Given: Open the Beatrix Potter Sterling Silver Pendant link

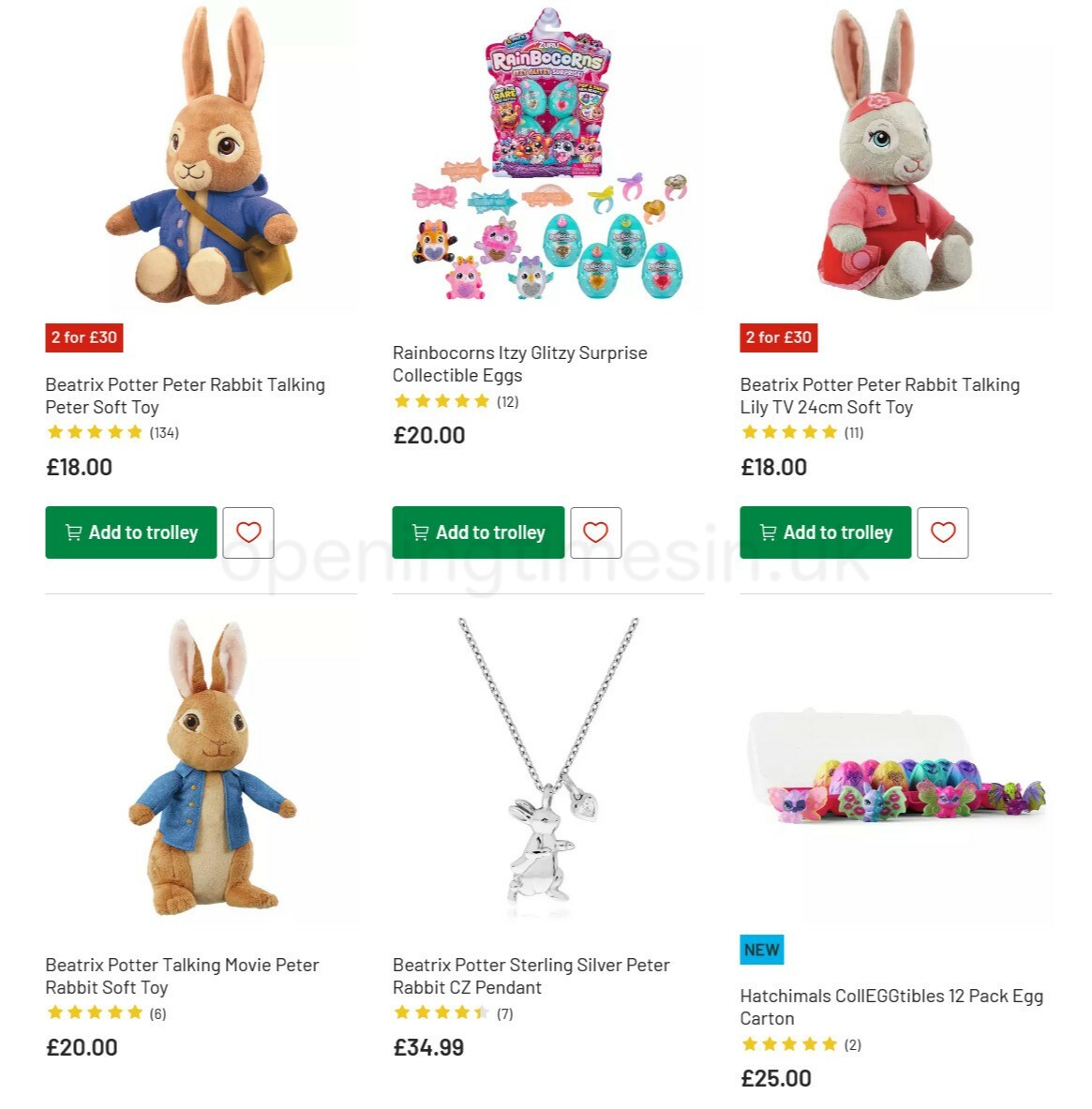Looking at the screenshot, I should pos(531,976).
